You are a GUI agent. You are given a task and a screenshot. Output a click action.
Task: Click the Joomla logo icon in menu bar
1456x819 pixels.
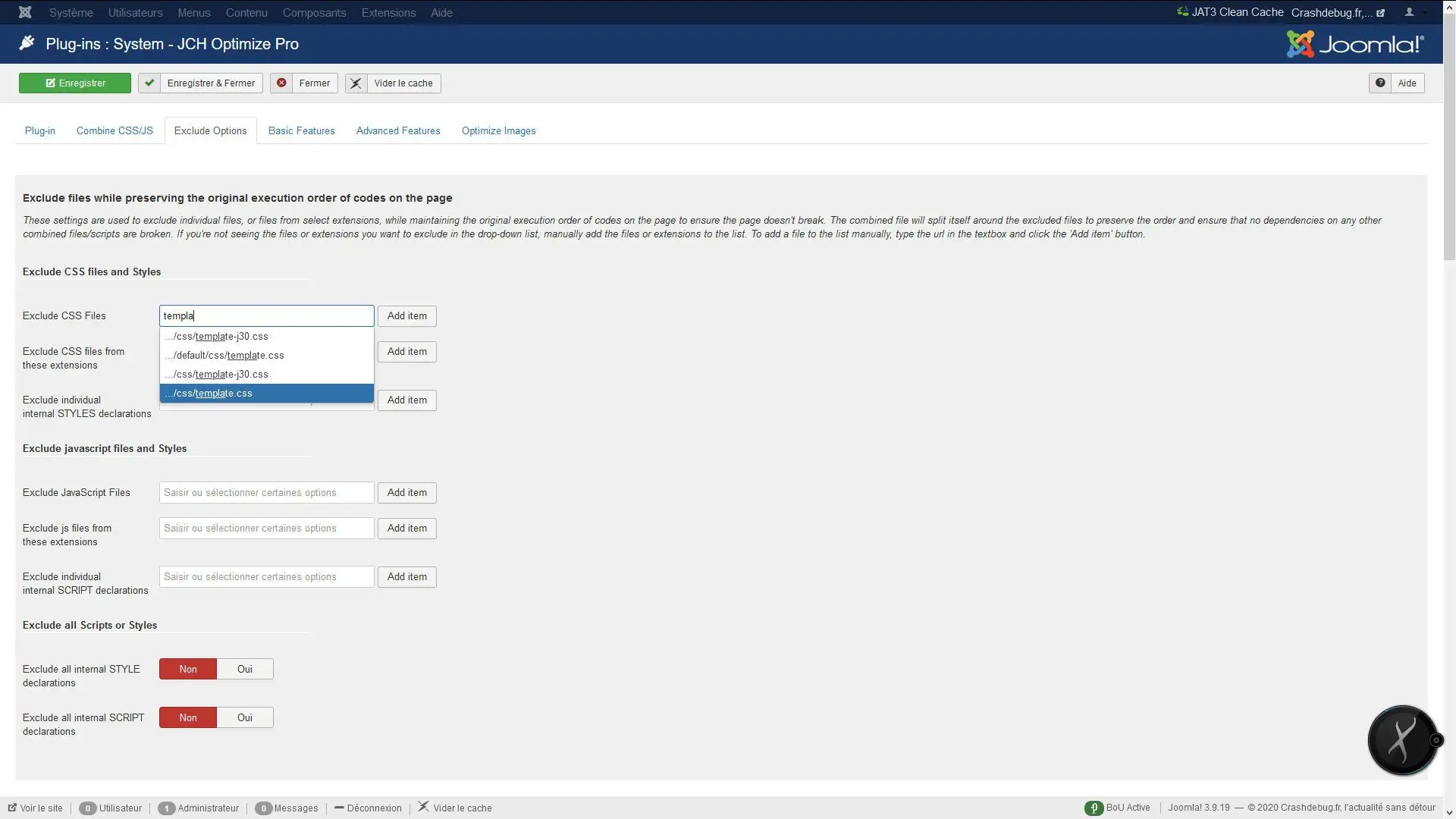point(25,12)
